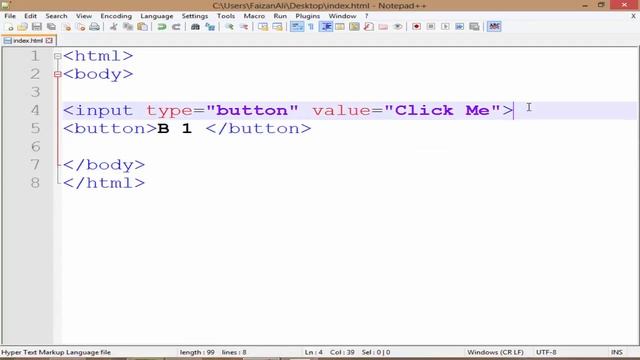
Task: Close the index.html tab with its X
Action: [49, 40]
